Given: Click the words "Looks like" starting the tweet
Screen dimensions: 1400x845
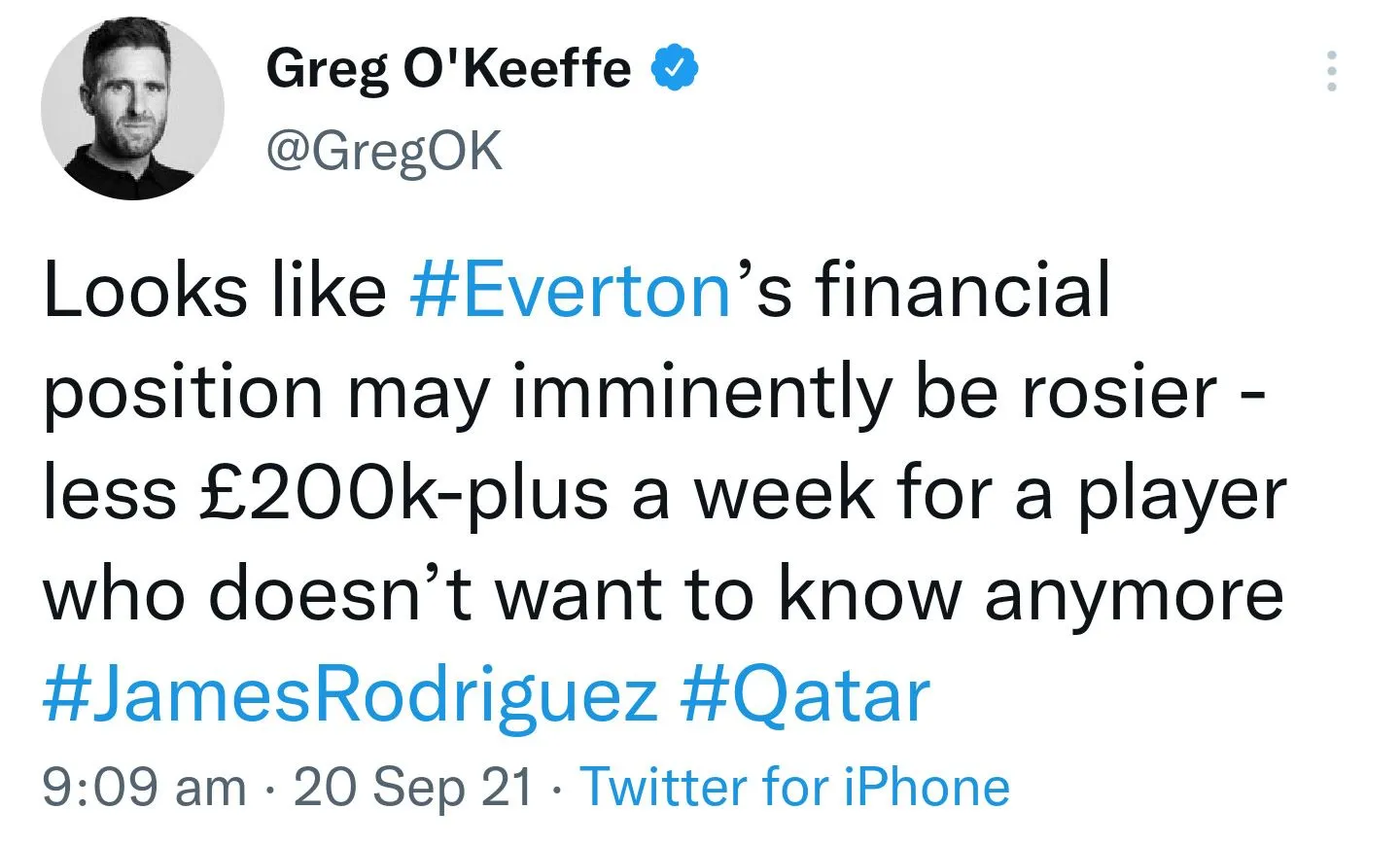Looking at the screenshot, I should click(215, 291).
